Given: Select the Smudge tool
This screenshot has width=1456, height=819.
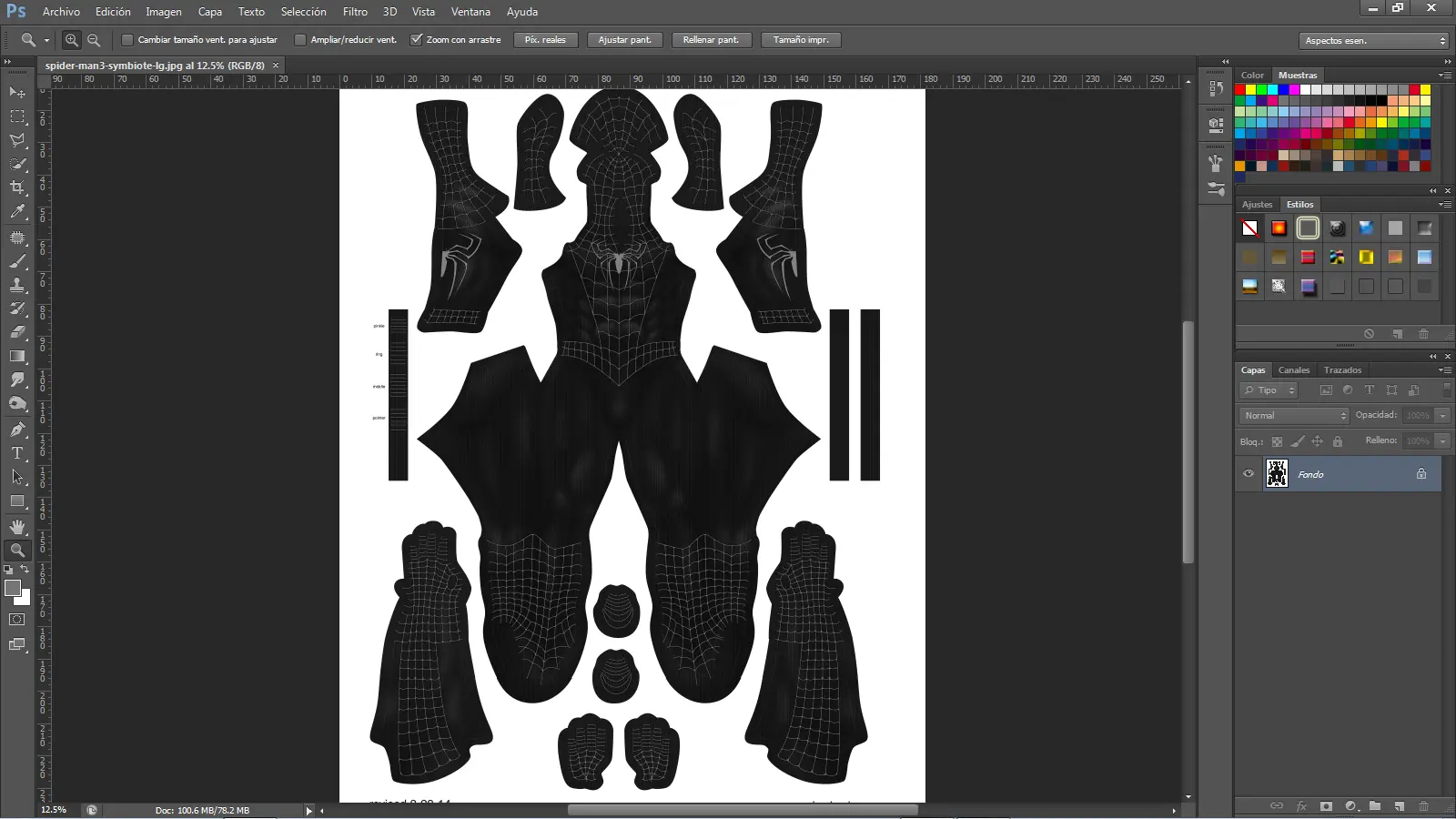Looking at the screenshot, I should (17, 379).
